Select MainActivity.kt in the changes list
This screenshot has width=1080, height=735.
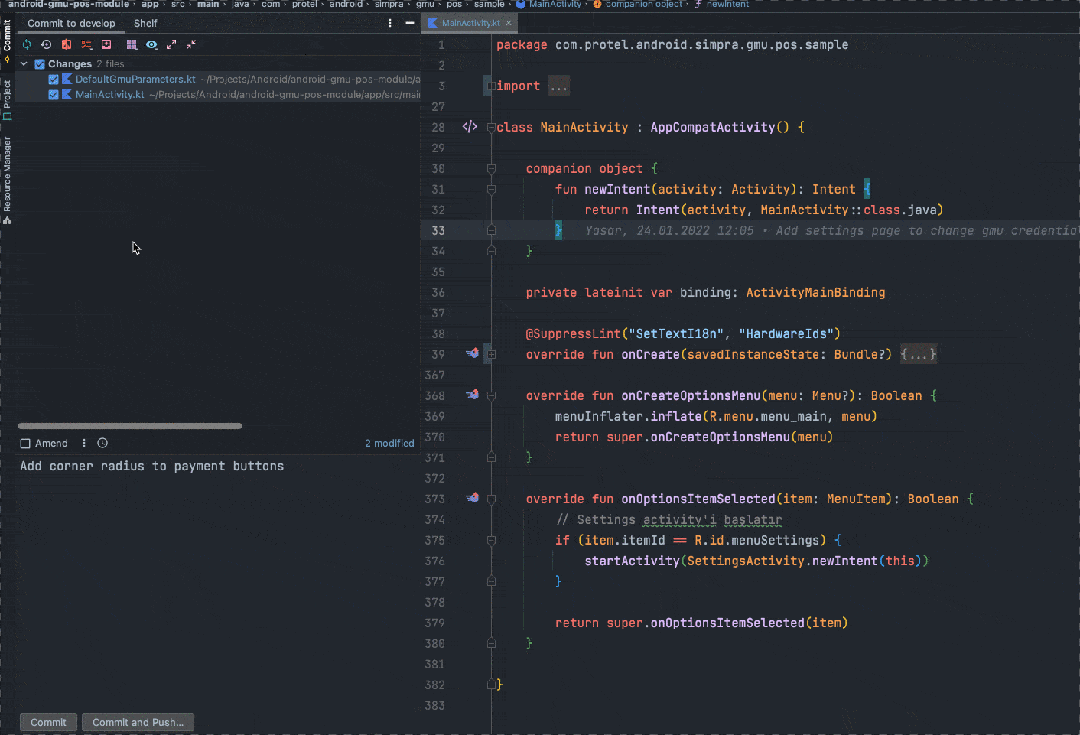tap(110, 94)
